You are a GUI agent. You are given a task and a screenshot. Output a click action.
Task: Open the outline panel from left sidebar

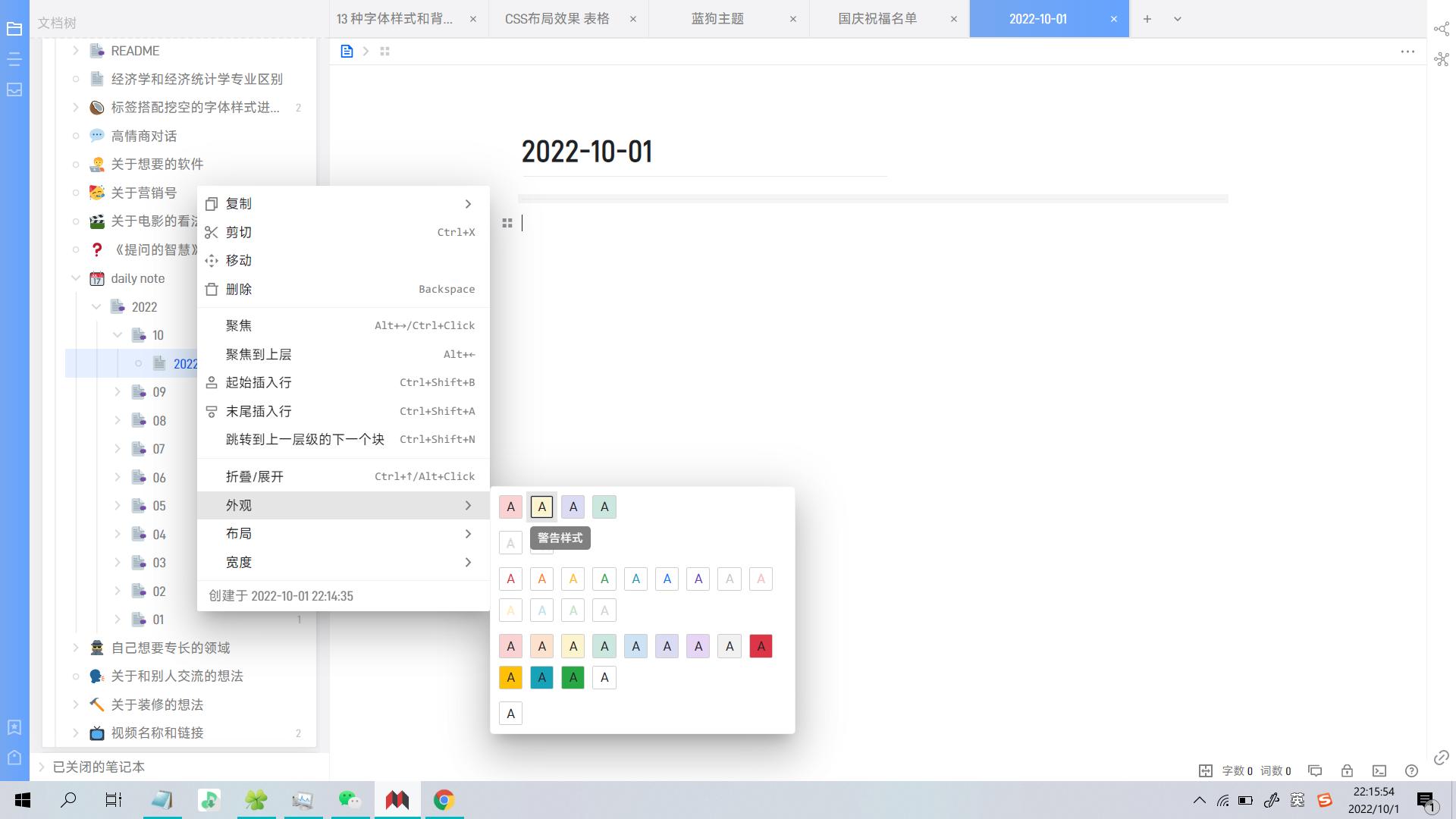[x=14, y=58]
